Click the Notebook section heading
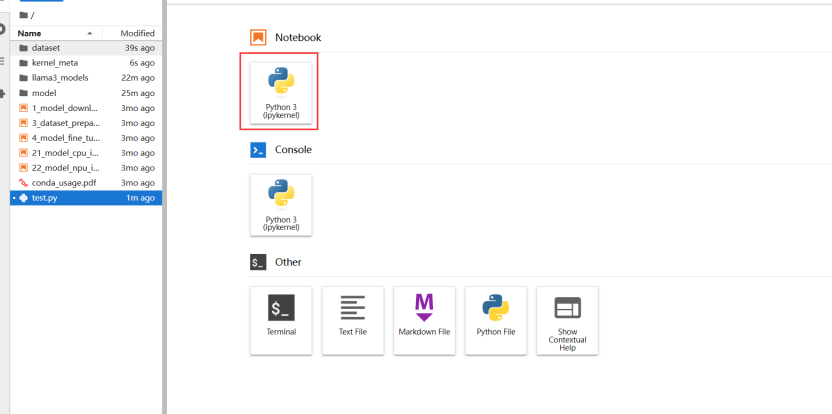 coord(298,38)
